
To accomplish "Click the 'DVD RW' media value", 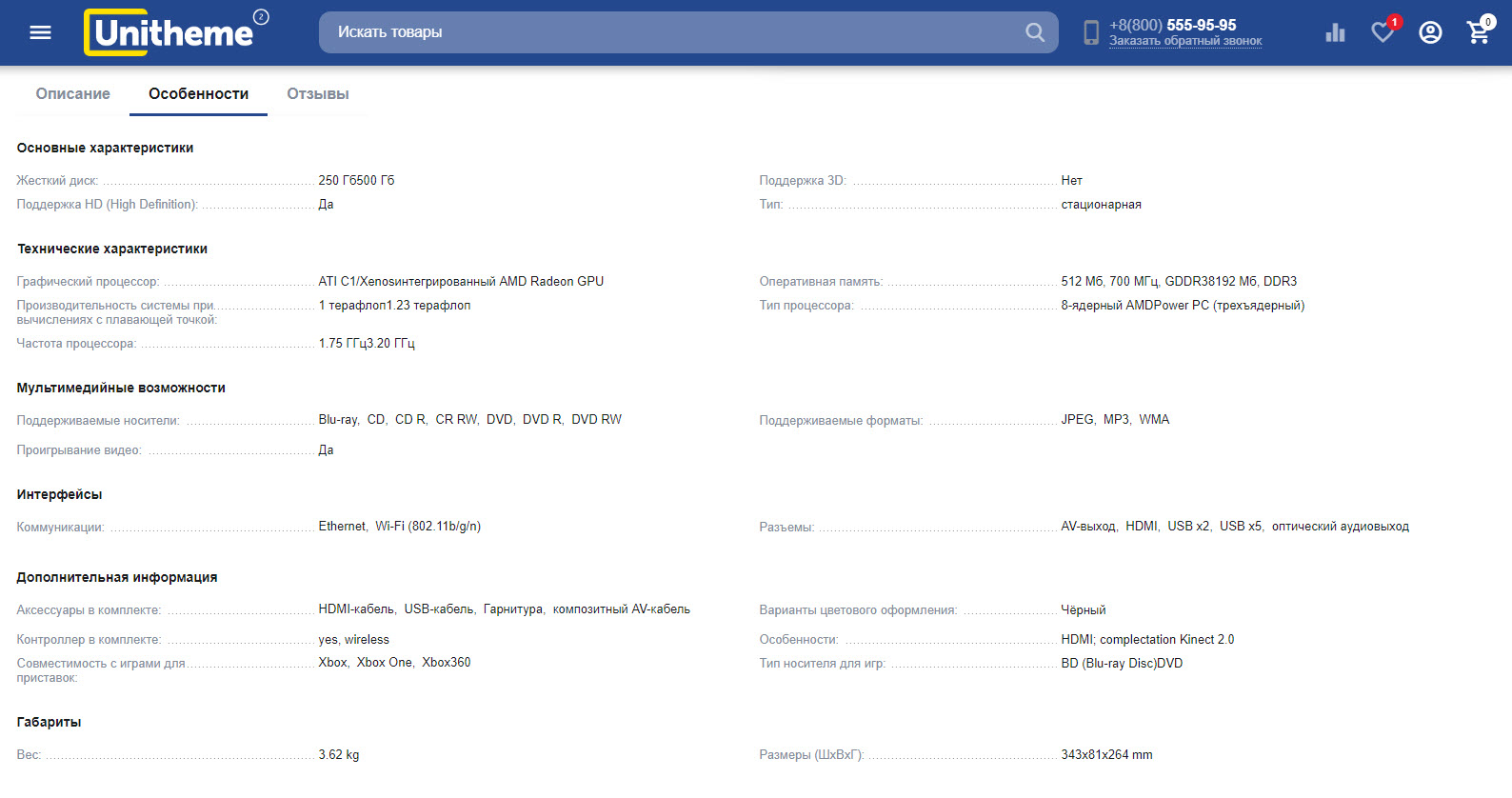I will tap(596, 419).
